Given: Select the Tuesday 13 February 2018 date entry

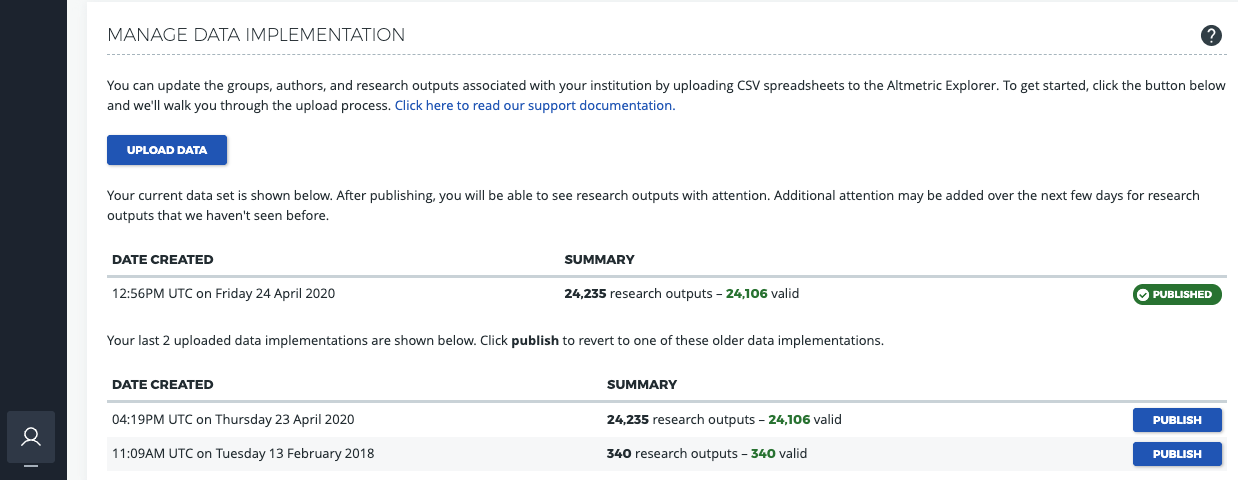Looking at the screenshot, I should tap(243, 454).
